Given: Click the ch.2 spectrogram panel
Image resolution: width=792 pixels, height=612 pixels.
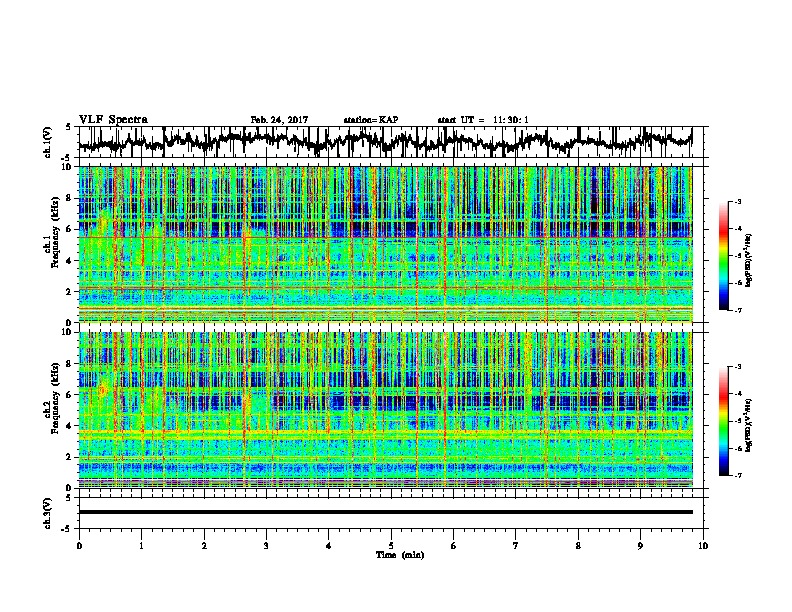Looking at the screenshot, I should 385,410.
